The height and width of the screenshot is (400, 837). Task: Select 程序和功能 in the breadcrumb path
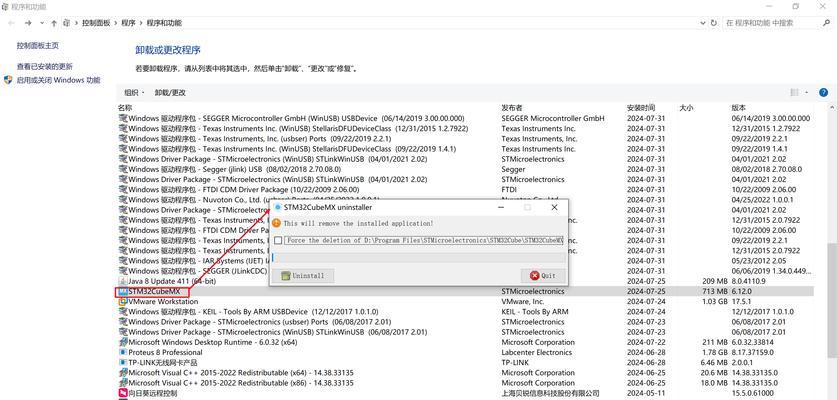pyautogui.click(x=164, y=23)
